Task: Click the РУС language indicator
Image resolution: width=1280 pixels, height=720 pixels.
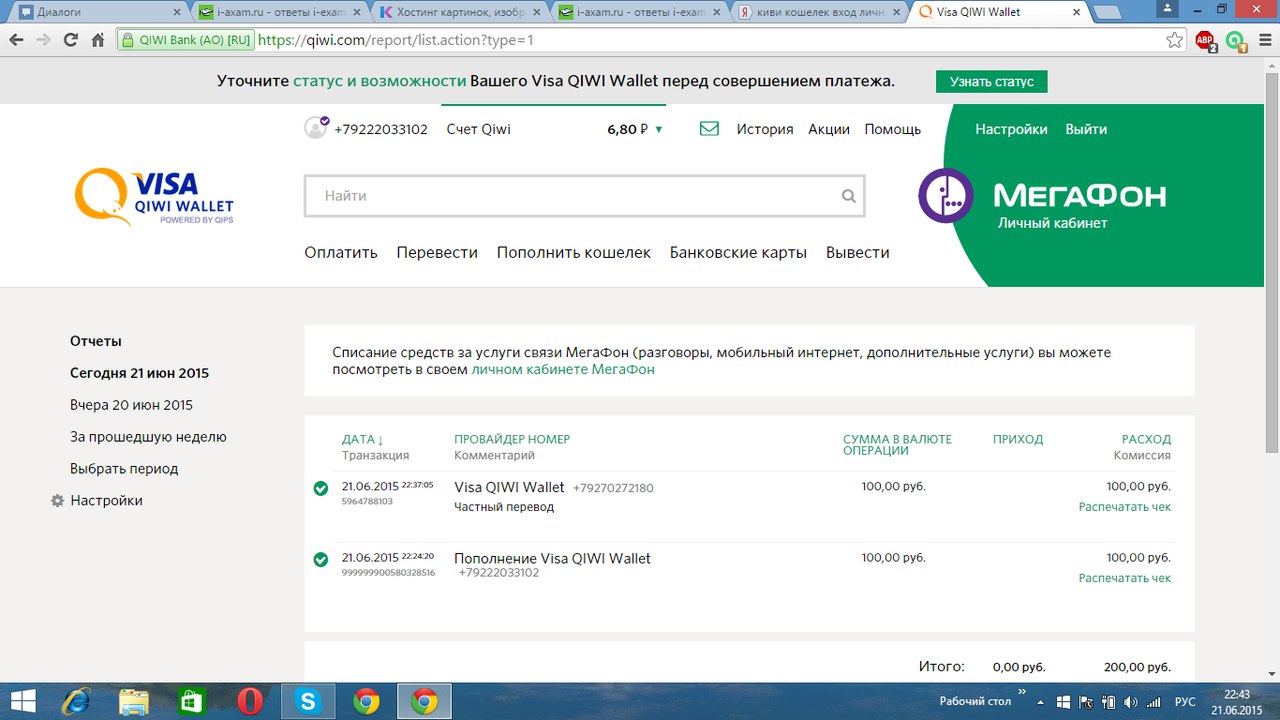Action: pos(1185,702)
